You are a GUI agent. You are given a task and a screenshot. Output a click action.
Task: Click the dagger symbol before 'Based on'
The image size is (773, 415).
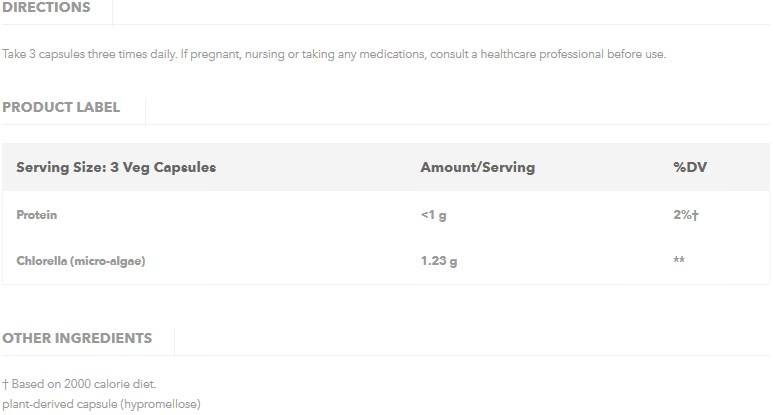[5, 384]
